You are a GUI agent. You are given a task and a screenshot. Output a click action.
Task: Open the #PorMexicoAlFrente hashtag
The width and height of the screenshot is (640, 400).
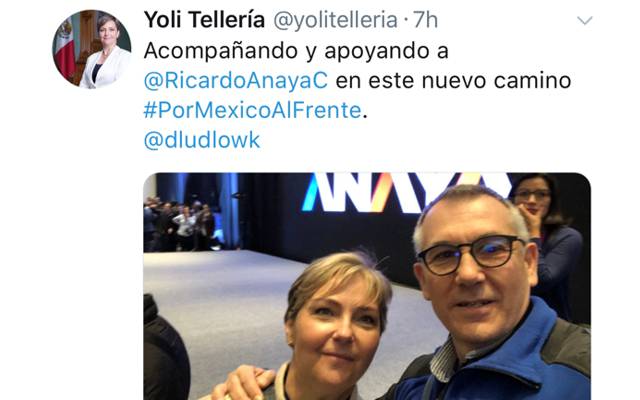pos(253,110)
